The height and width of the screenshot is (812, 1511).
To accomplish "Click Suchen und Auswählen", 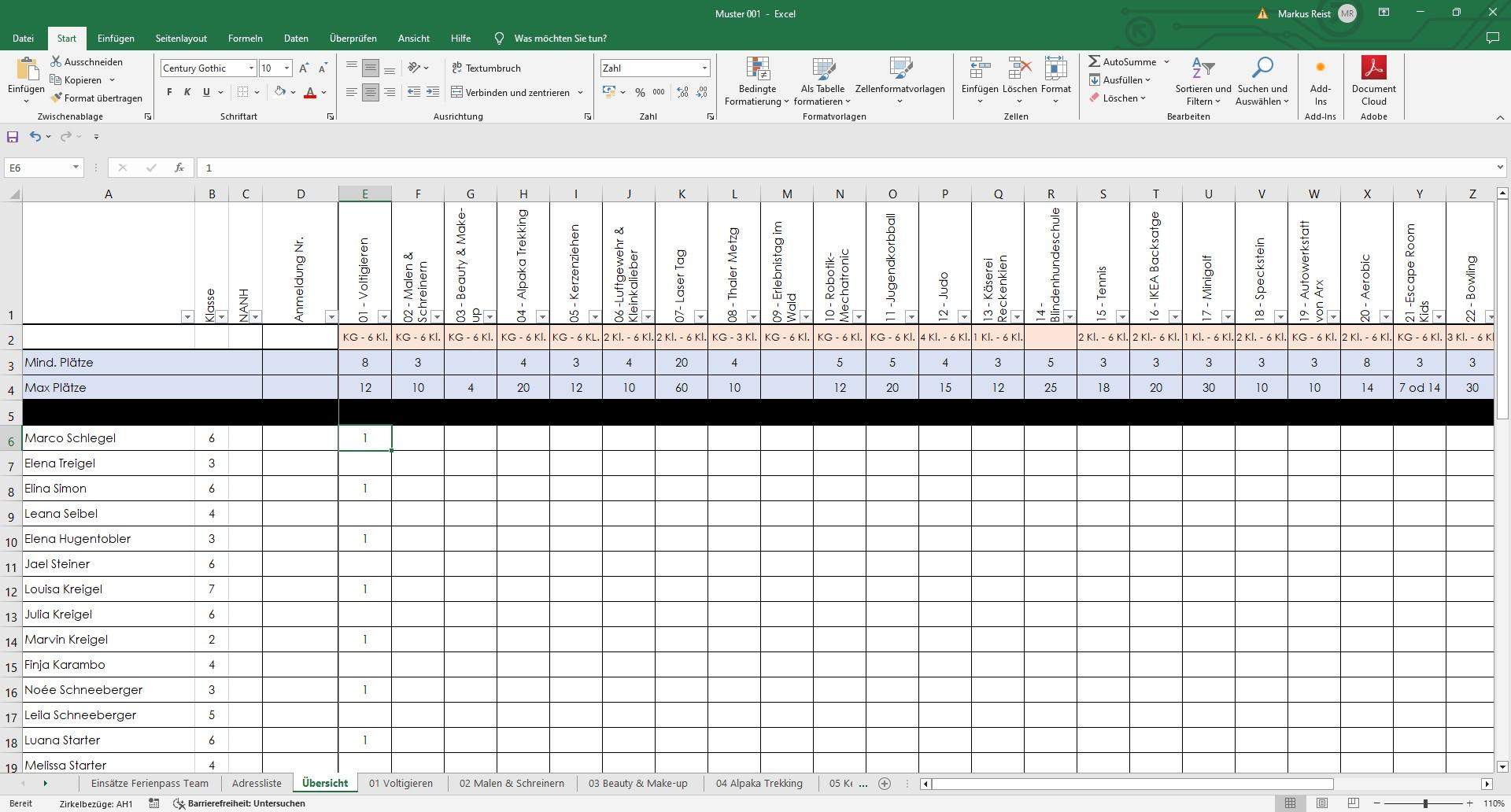I will (1262, 81).
